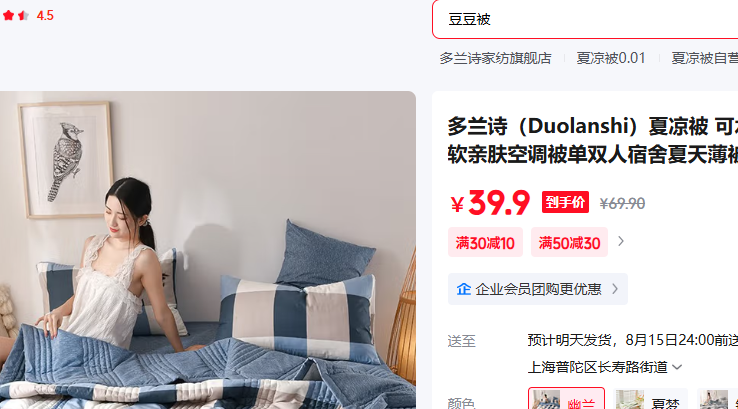
Task: Pick the third color option after 夏梦
Action: [x=717, y=399]
